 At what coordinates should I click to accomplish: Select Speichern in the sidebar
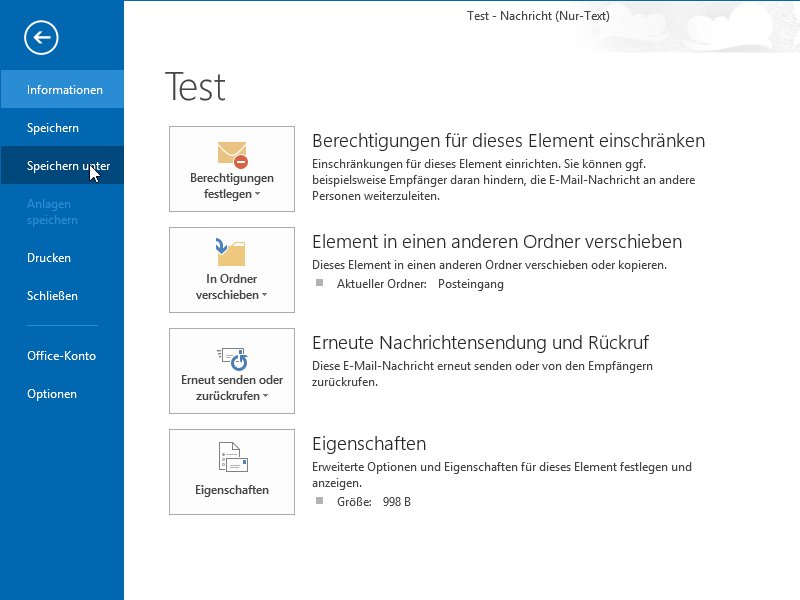pyautogui.click(x=62, y=128)
